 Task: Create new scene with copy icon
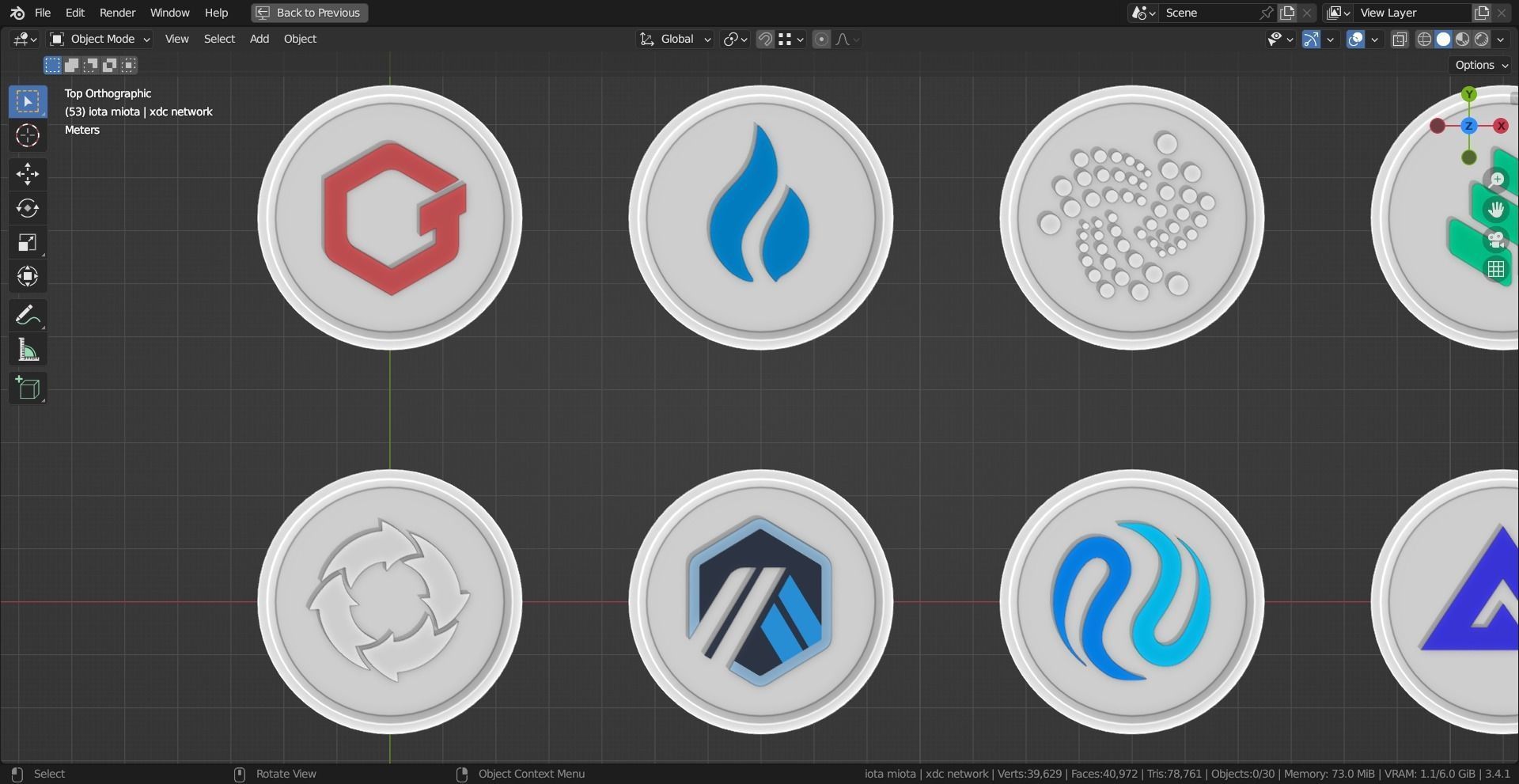tap(1288, 13)
